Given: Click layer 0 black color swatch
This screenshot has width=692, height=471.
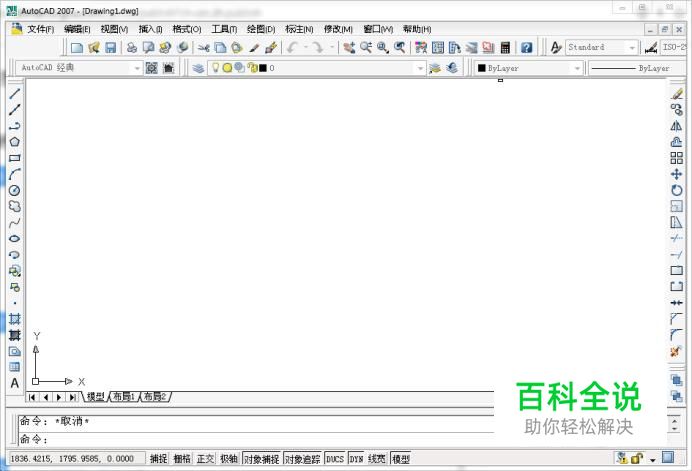Looking at the screenshot, I should point(263,68).
